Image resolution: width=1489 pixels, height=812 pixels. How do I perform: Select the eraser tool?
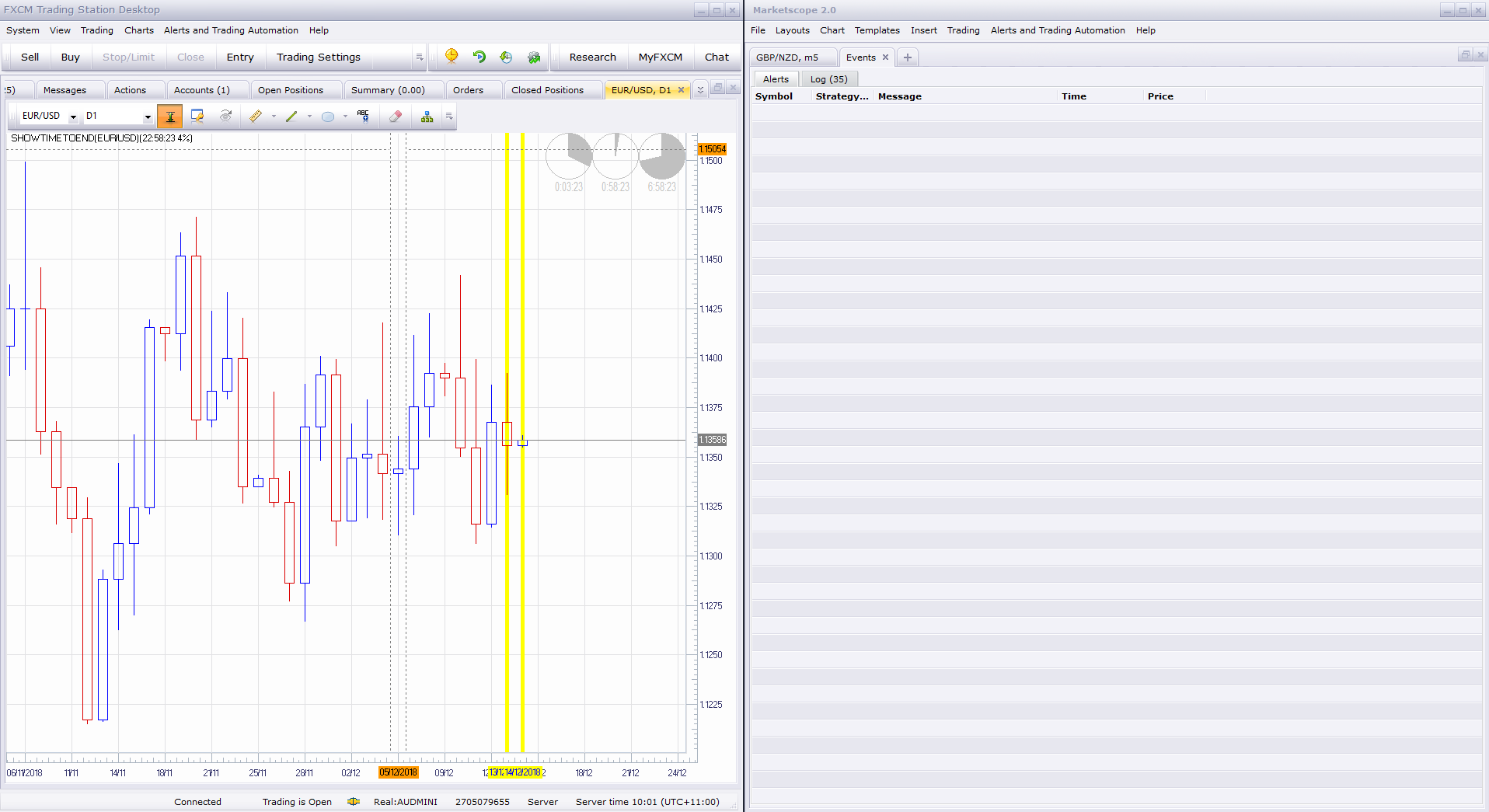pyautogui.click(x=396, y=117)
